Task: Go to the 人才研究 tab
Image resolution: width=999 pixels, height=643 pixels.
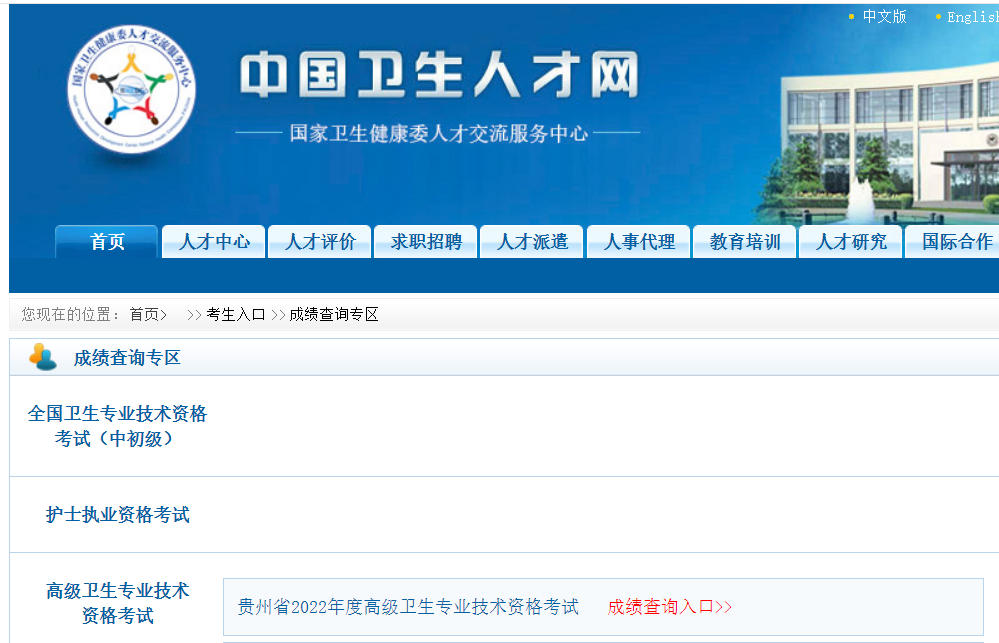Action: (851, 242)
